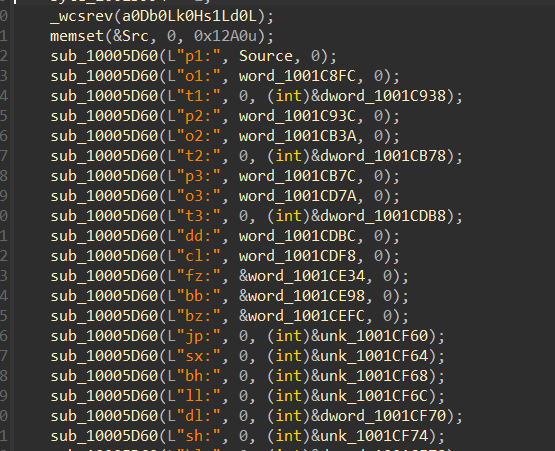Select the L"t2:" string literal
This screenshot has height=451, width=555.
194,156
